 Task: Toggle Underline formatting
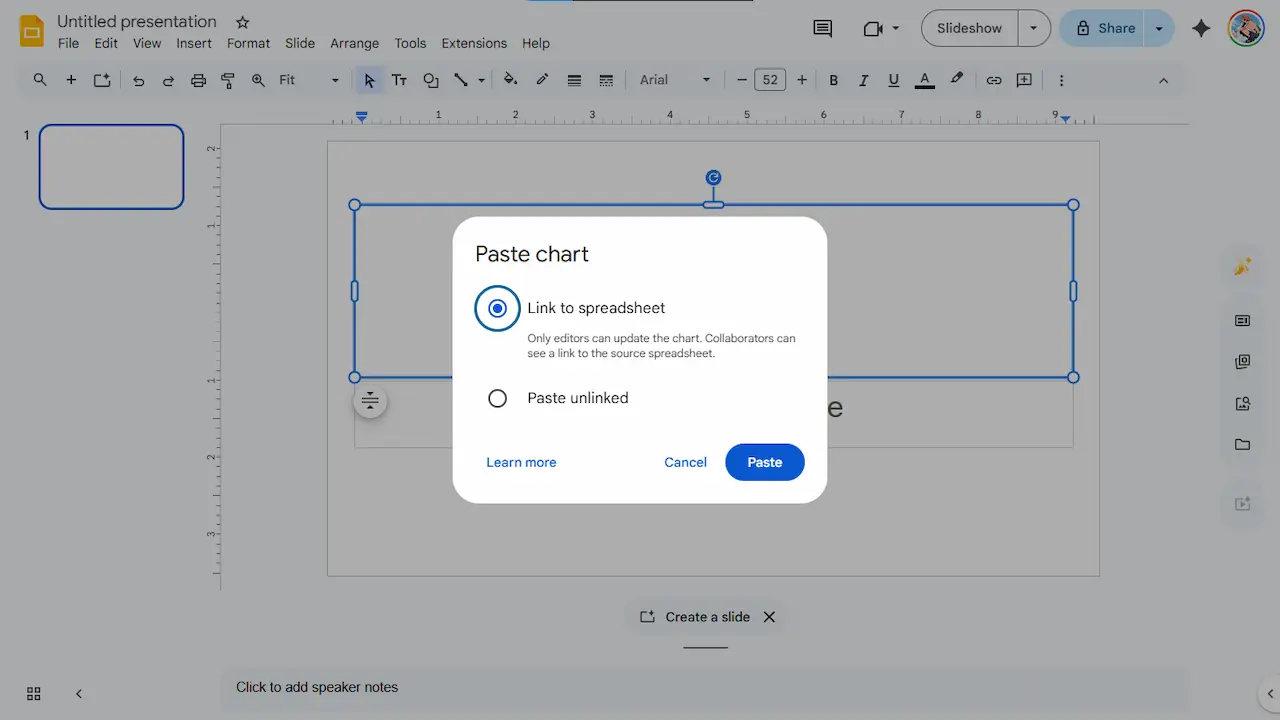click(893, 80)
